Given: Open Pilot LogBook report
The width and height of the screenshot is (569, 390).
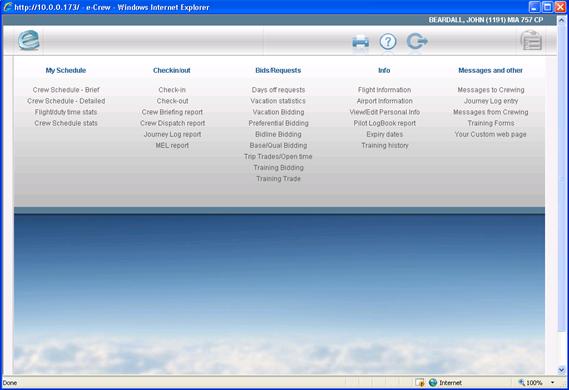Looking at the screenshot, I should pos(385,123).
